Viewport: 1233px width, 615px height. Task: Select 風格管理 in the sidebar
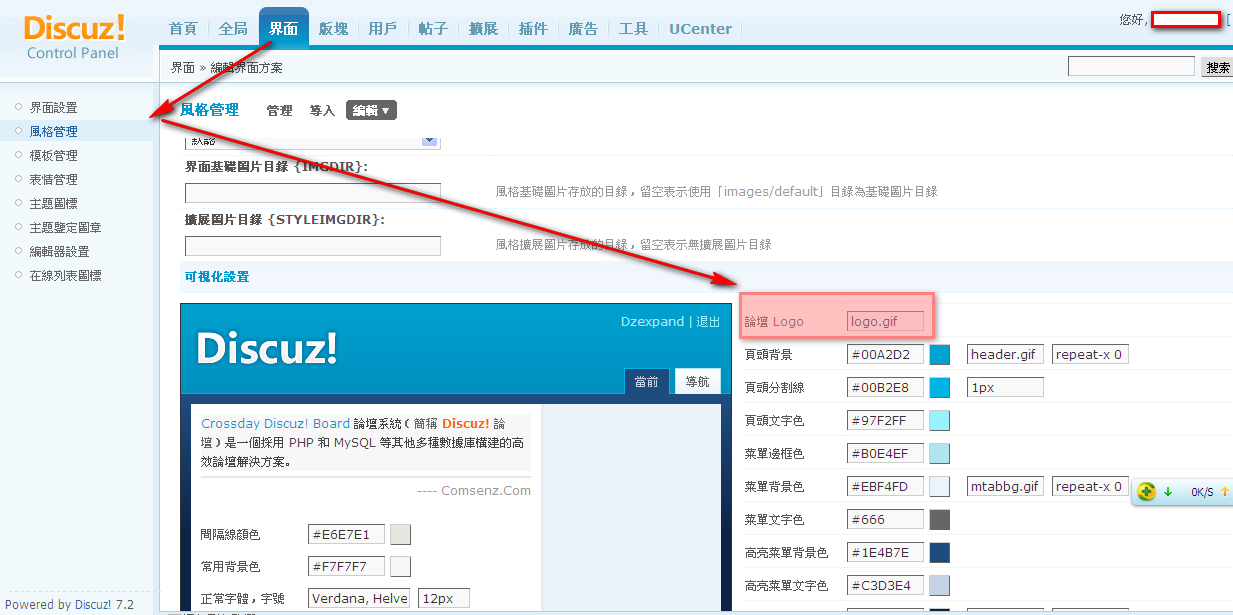[53, 131]
